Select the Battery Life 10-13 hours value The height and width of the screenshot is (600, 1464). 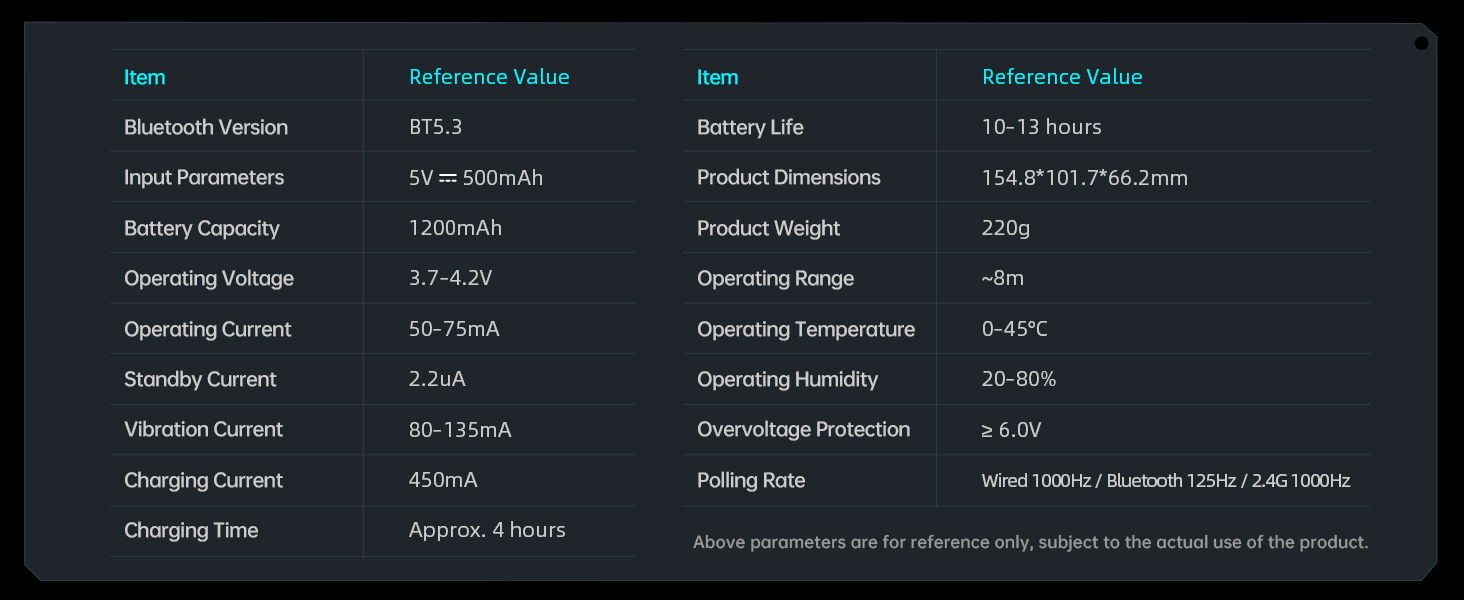[x=1042, y=127]
